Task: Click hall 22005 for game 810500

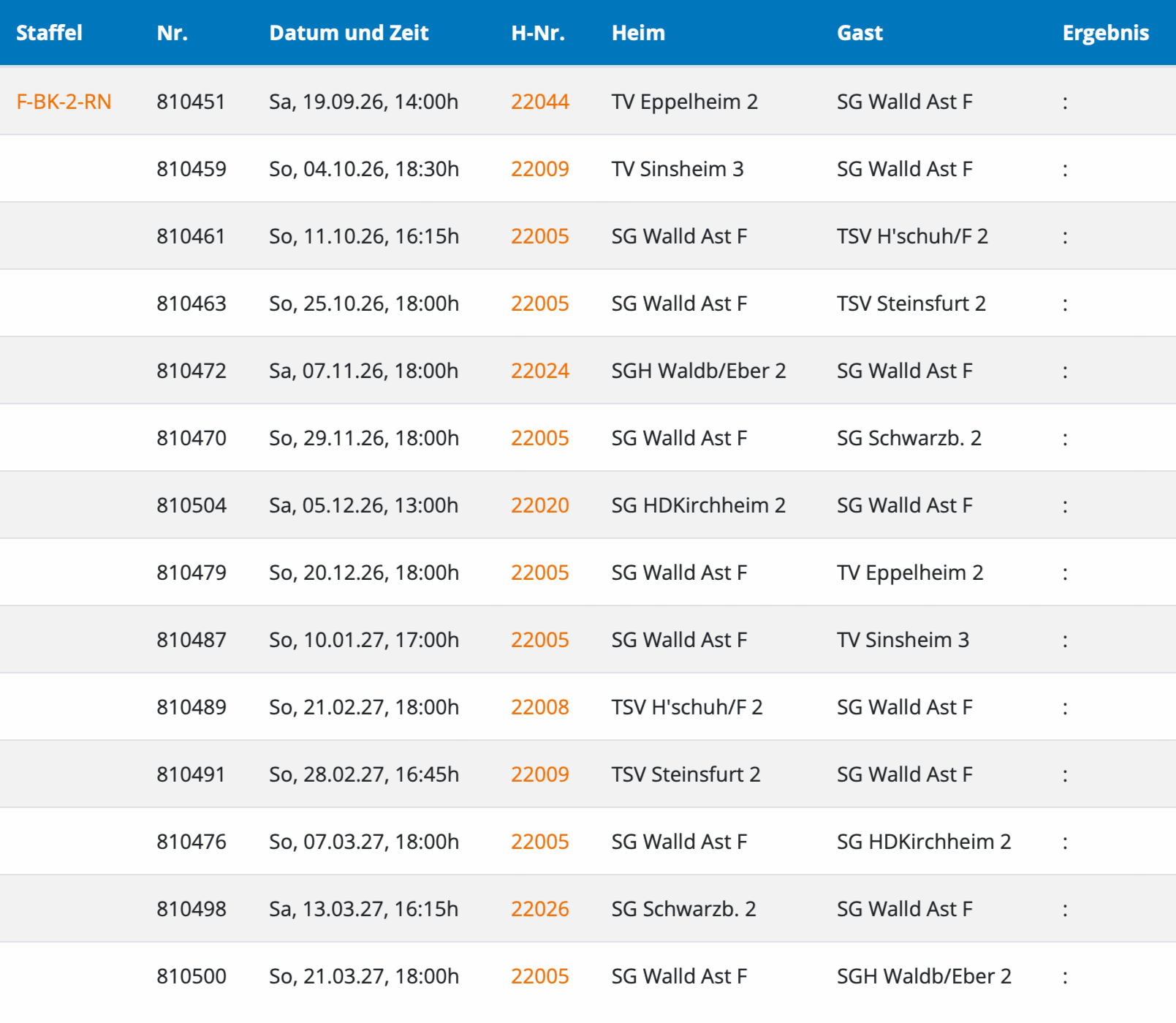Action: pos(539,976)
